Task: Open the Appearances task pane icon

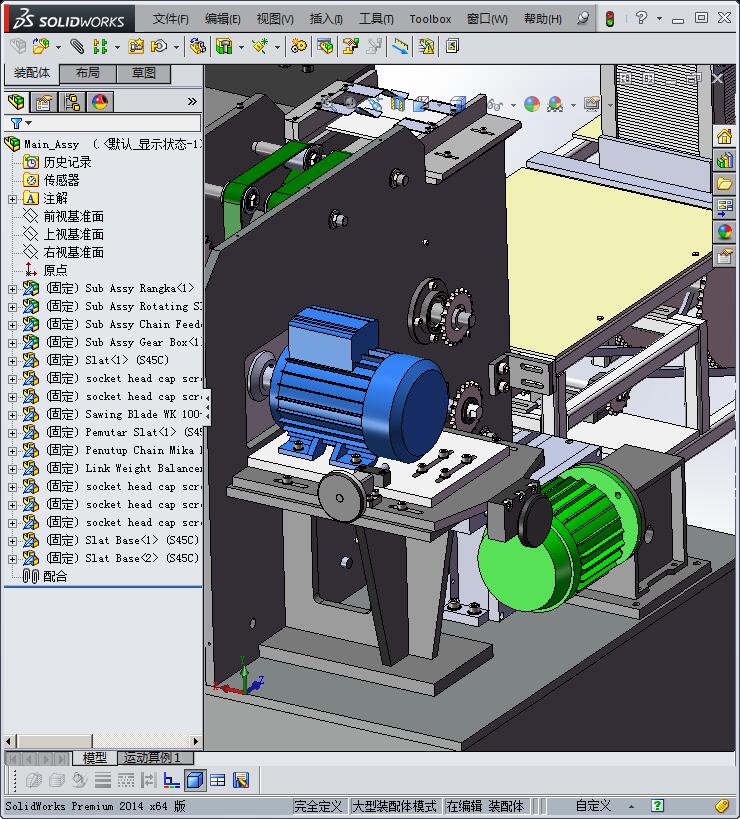Action: click(724, 231)
